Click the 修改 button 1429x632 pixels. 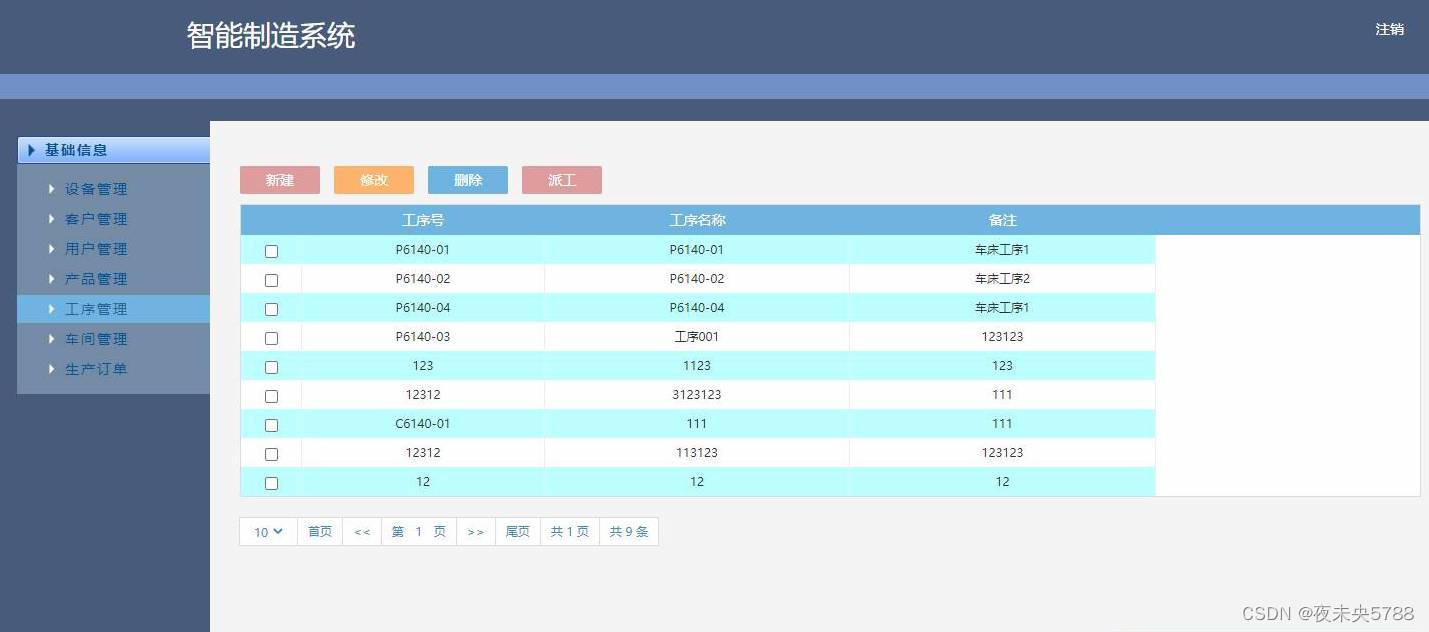click(x=373, y=180)
